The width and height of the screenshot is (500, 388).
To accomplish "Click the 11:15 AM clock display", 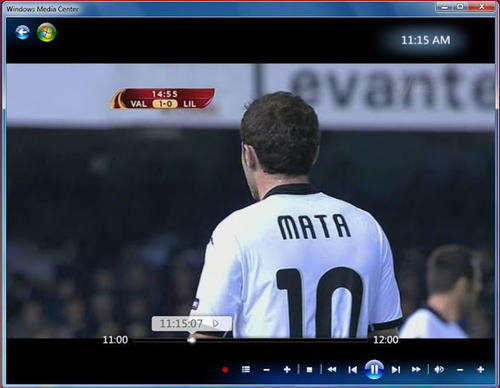I will pos(426,40).
